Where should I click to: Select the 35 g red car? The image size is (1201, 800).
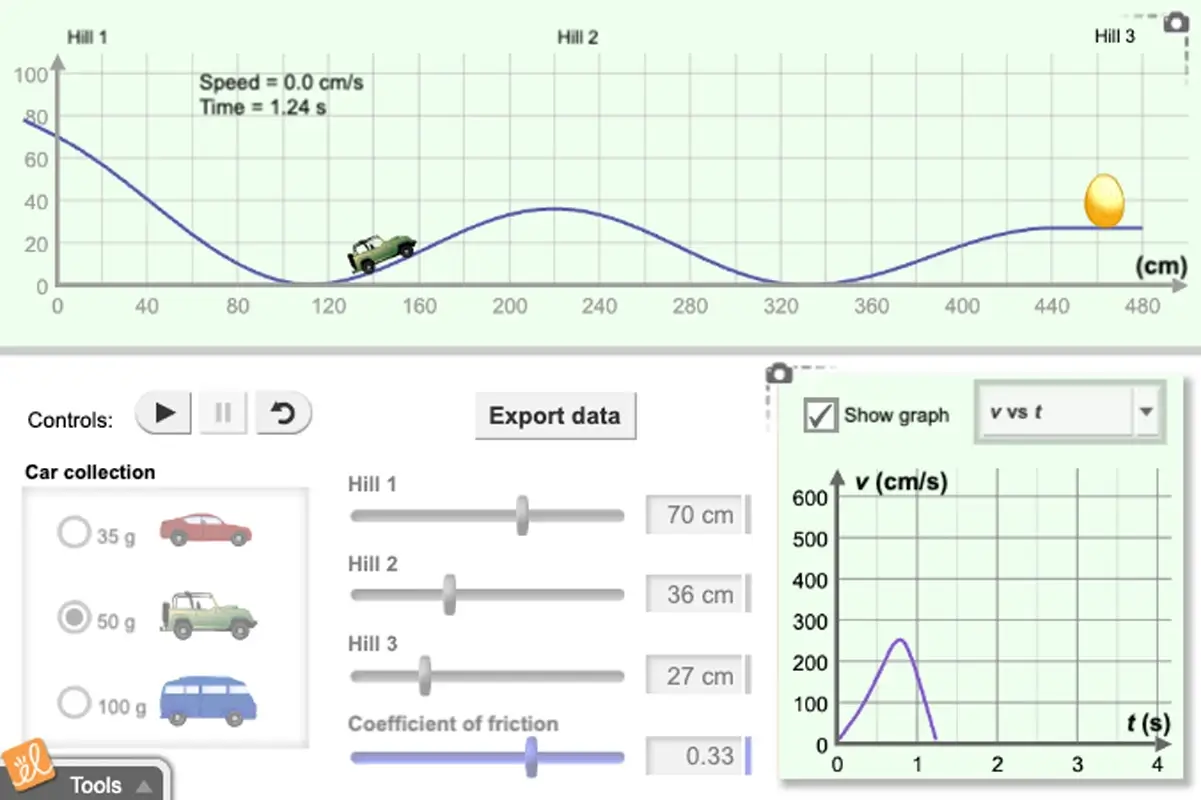pyautogui.click(x=73, y=533)
